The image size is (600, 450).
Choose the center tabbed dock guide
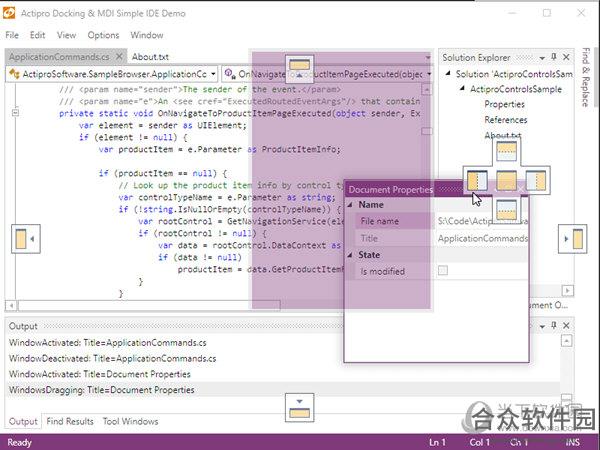click(506, 181)
